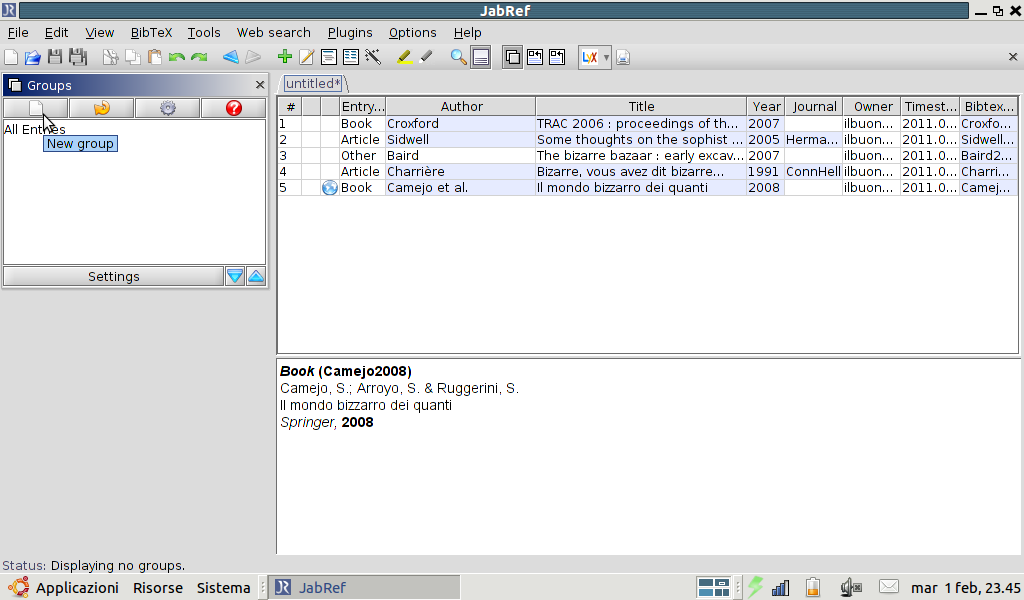Open the BibTeX menu
Viewport: 1024px width, 600px height.
click(x=151, y=33)
